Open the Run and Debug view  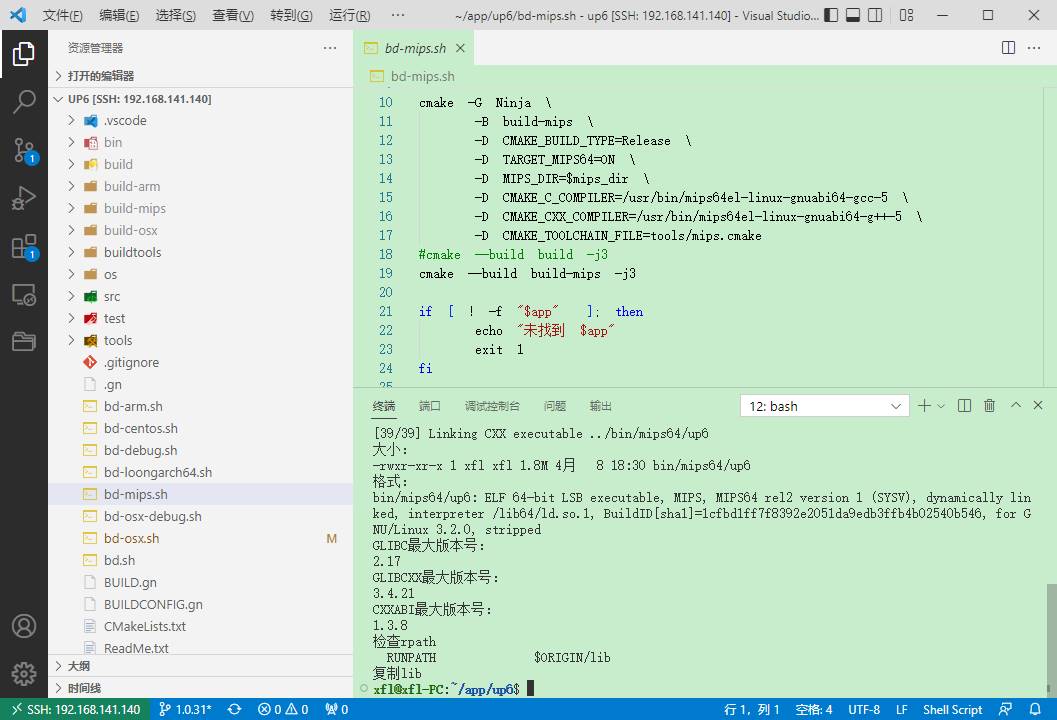point(24,198)
